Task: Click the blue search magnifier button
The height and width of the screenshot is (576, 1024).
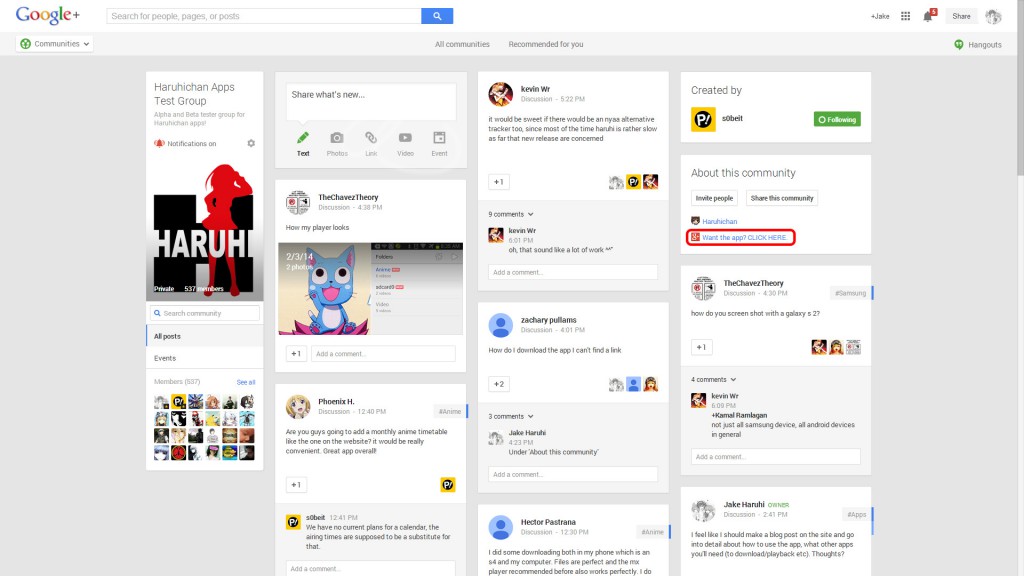Action: 437,16
